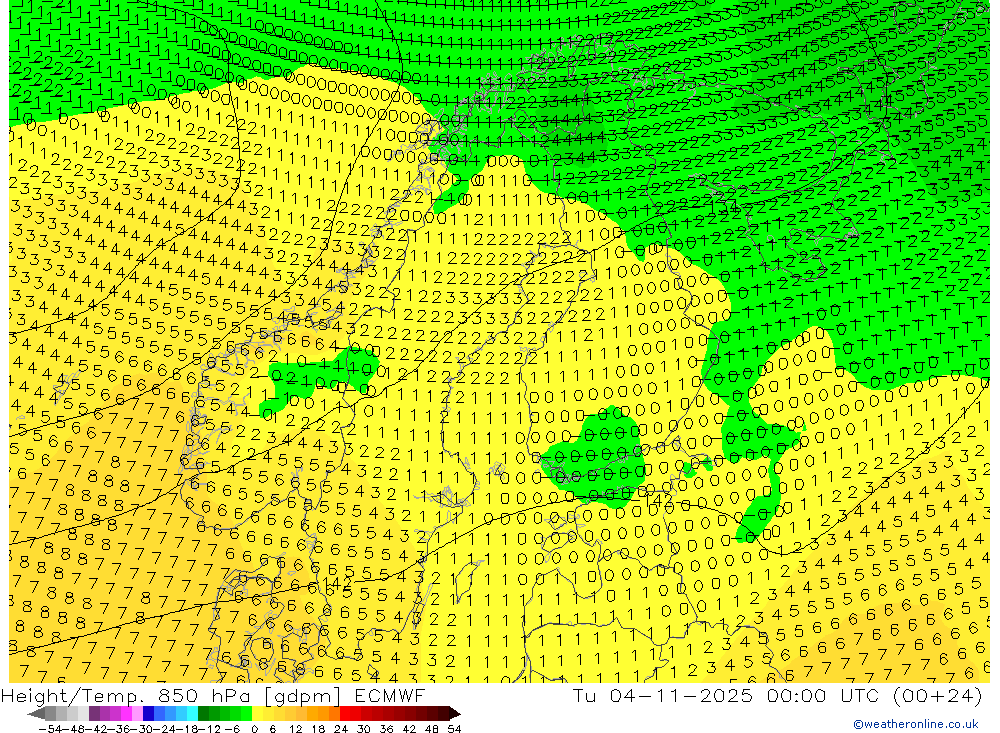The height and width of the screenshot is (733, 1000).
Task: Pick the cyan swatch above -18
Action: pos(192,713)
